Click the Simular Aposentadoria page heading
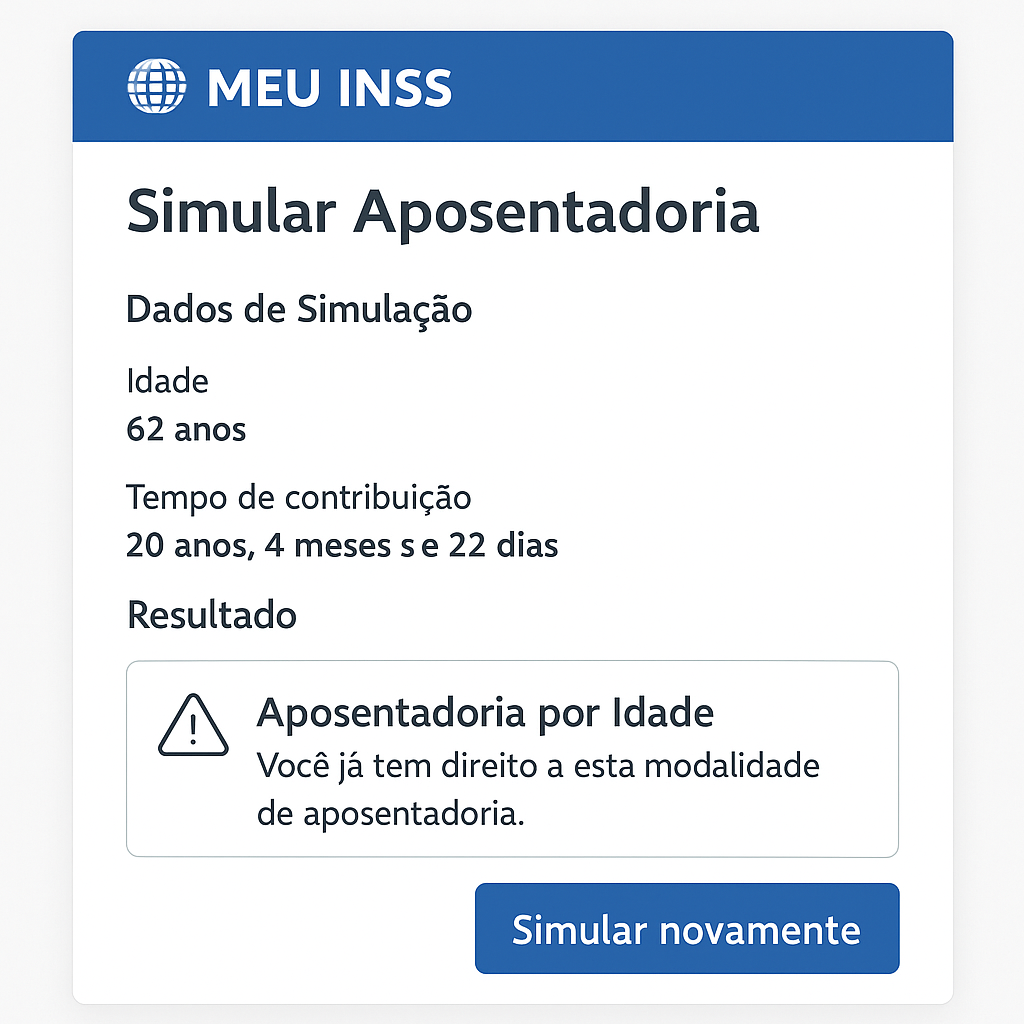The image size is (1024, 1024). (x=443, y=212)
